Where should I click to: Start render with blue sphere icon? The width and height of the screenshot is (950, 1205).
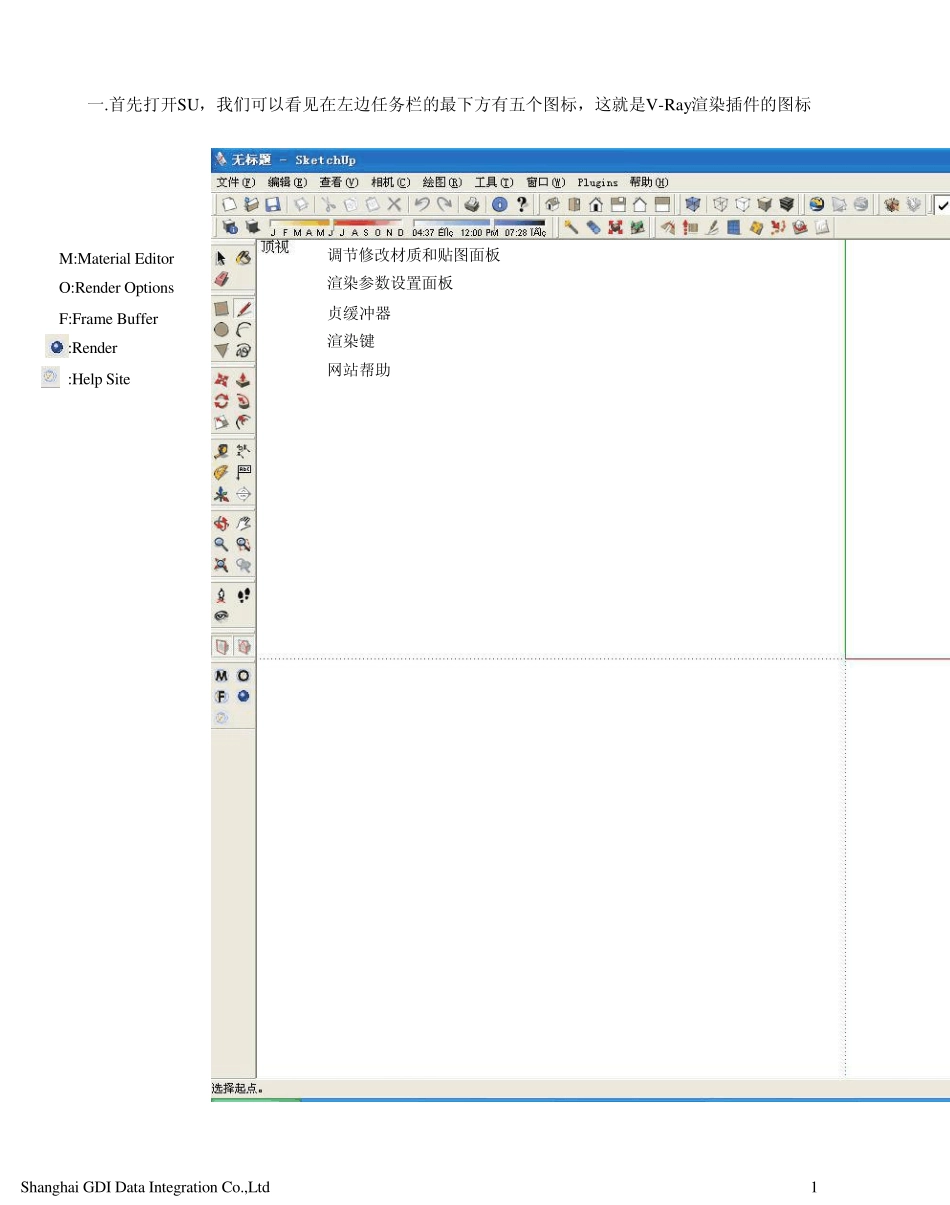tap(243, 696)
